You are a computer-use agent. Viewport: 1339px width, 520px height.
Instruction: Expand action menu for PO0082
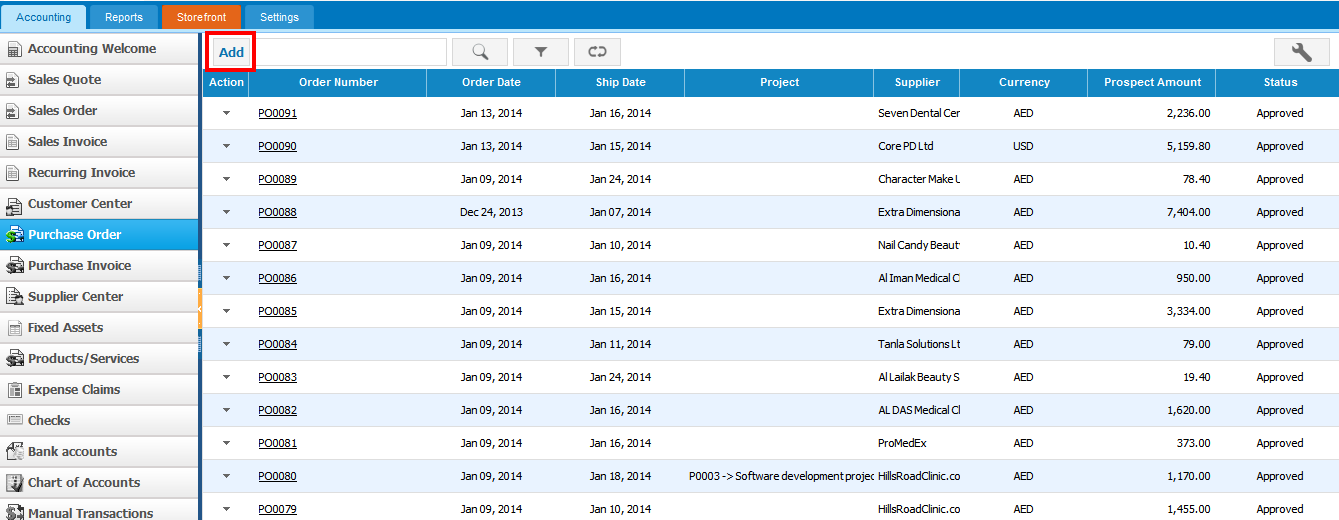226,410
